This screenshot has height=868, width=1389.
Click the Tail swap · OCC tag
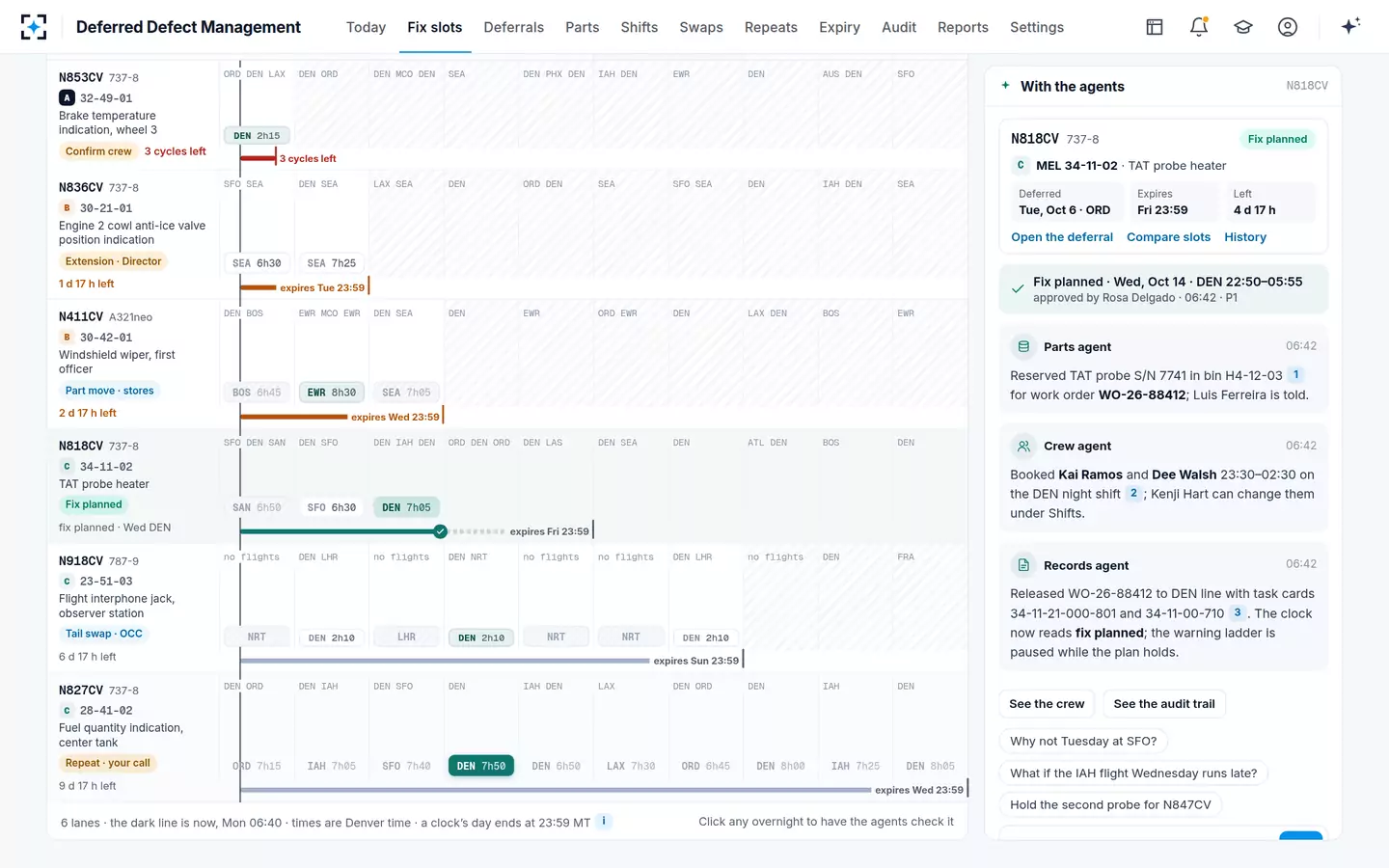coord(103,634)
